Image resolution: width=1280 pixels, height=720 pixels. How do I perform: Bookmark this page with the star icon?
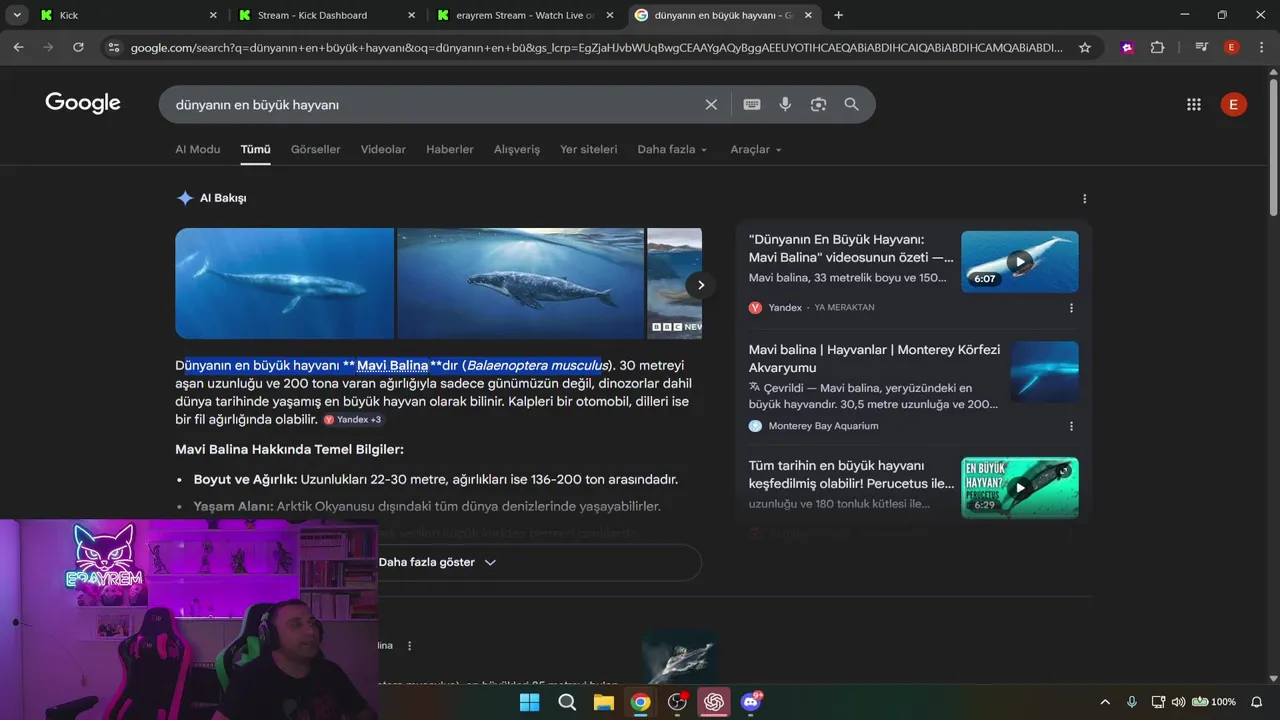(1085, 47)
